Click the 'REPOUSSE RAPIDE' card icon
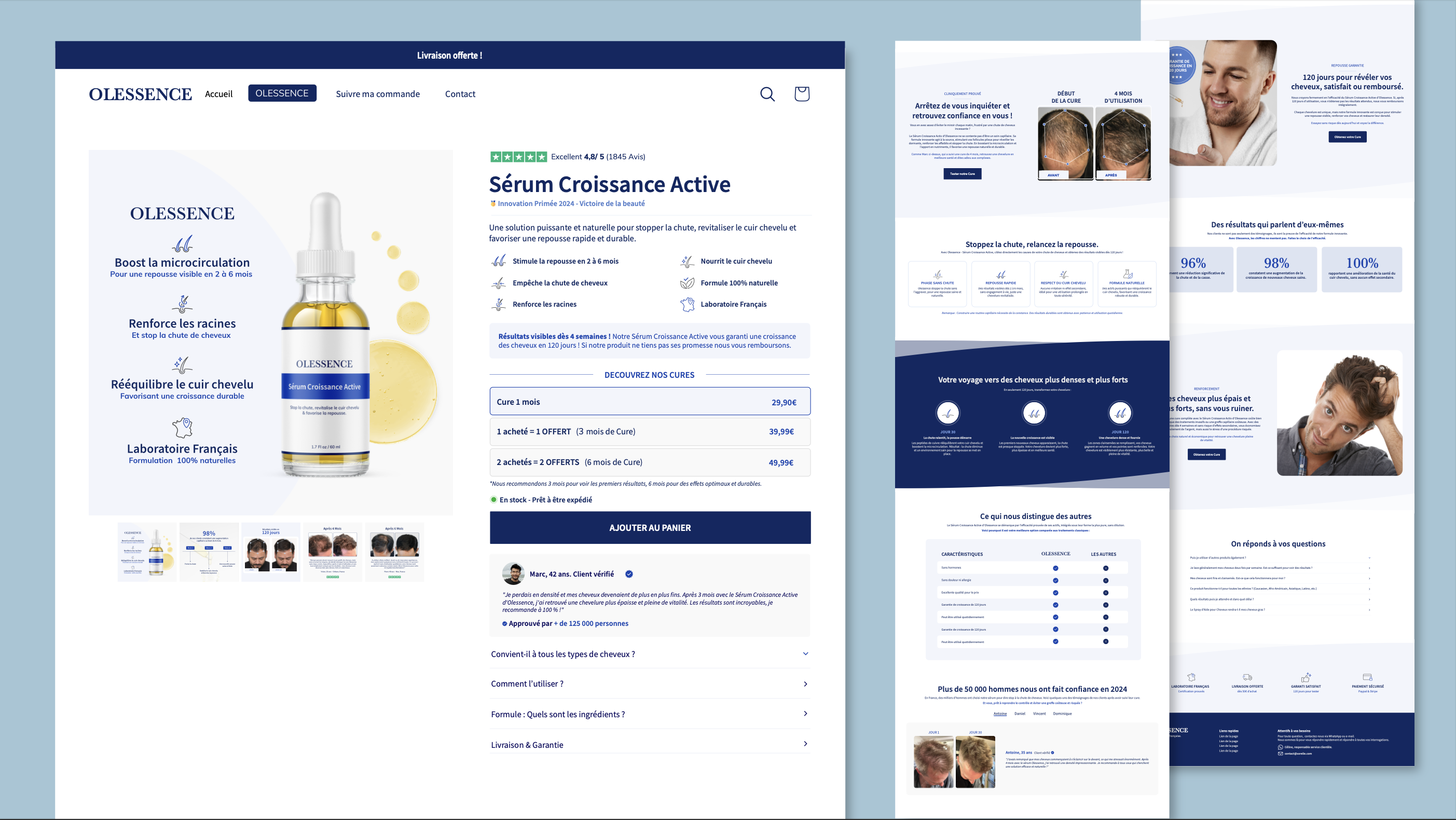 pos(1000,274)
